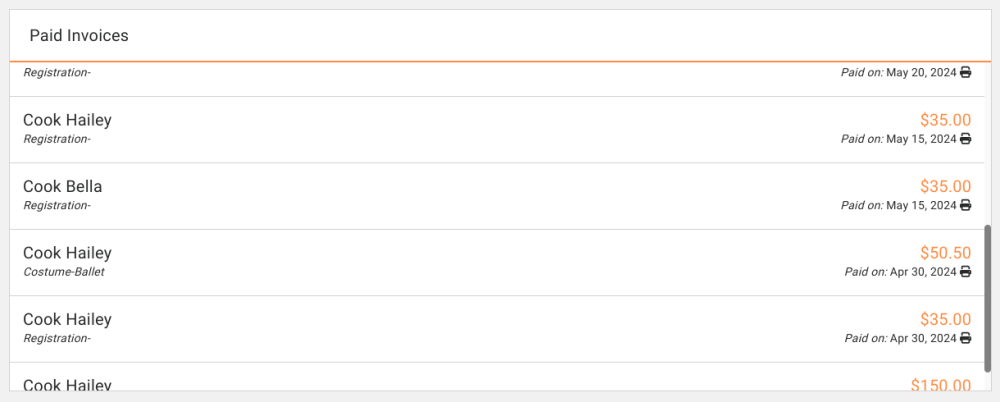Click the Paid Invoices header
1000x402 pixels.
click(79, 36)
